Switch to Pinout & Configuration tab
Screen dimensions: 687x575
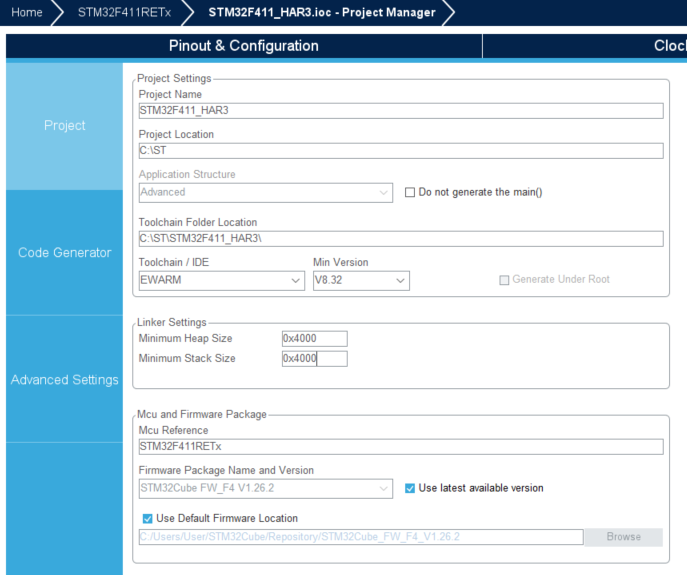click(x=244, y=46)
